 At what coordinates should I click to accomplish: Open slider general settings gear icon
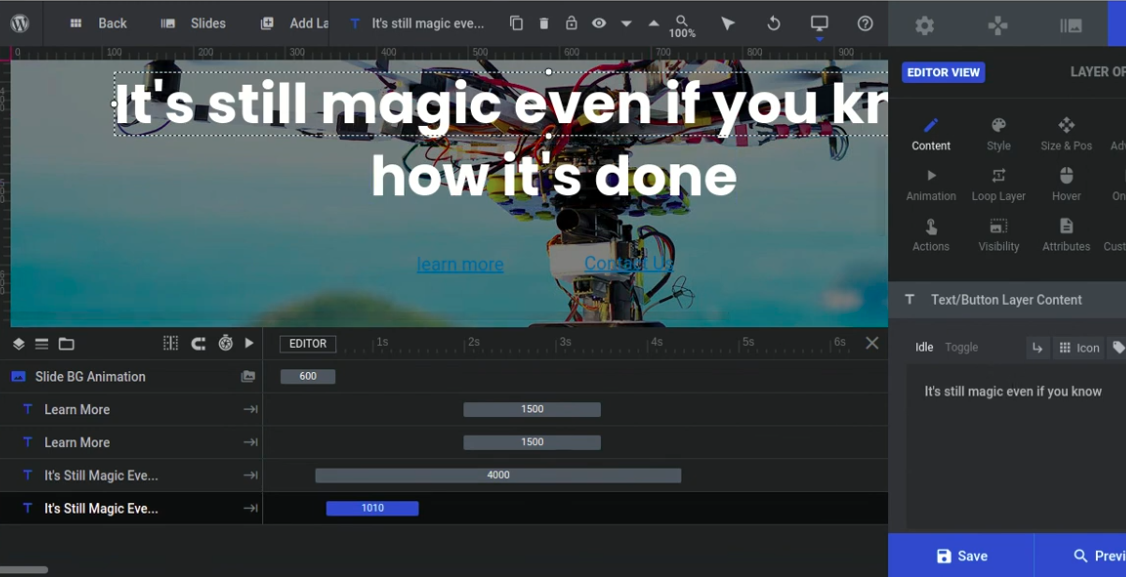click(x=924, y=26)
